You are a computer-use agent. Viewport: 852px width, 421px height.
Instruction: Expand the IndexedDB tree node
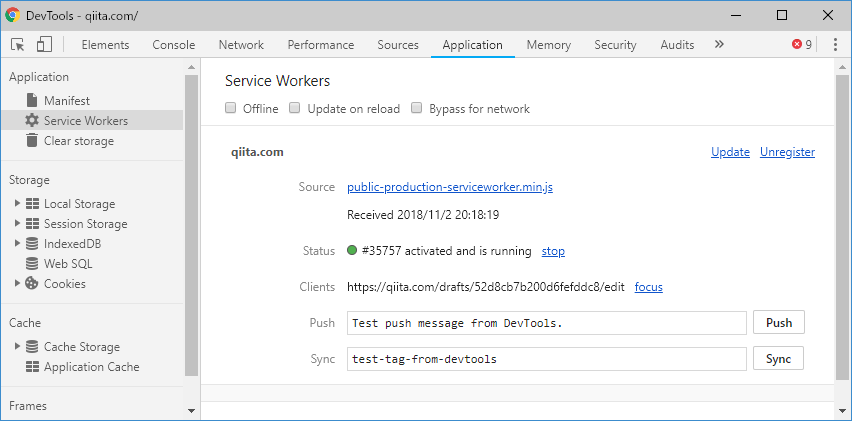point(17,244)
